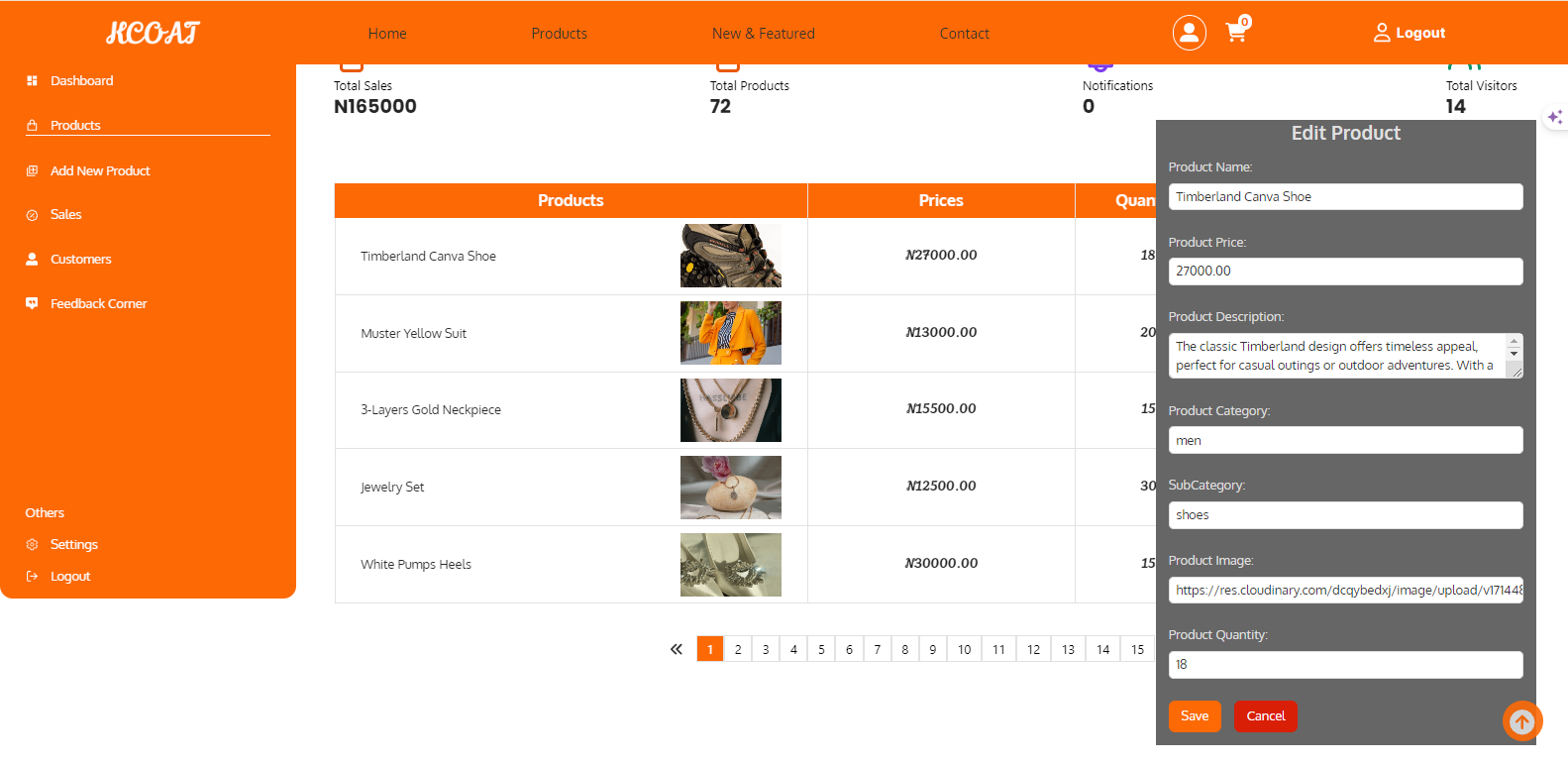Image resolution: width=1568 pixels, height=765 pixels.
Task: Open the Contact menu item
Action: [x=965, y=34]
